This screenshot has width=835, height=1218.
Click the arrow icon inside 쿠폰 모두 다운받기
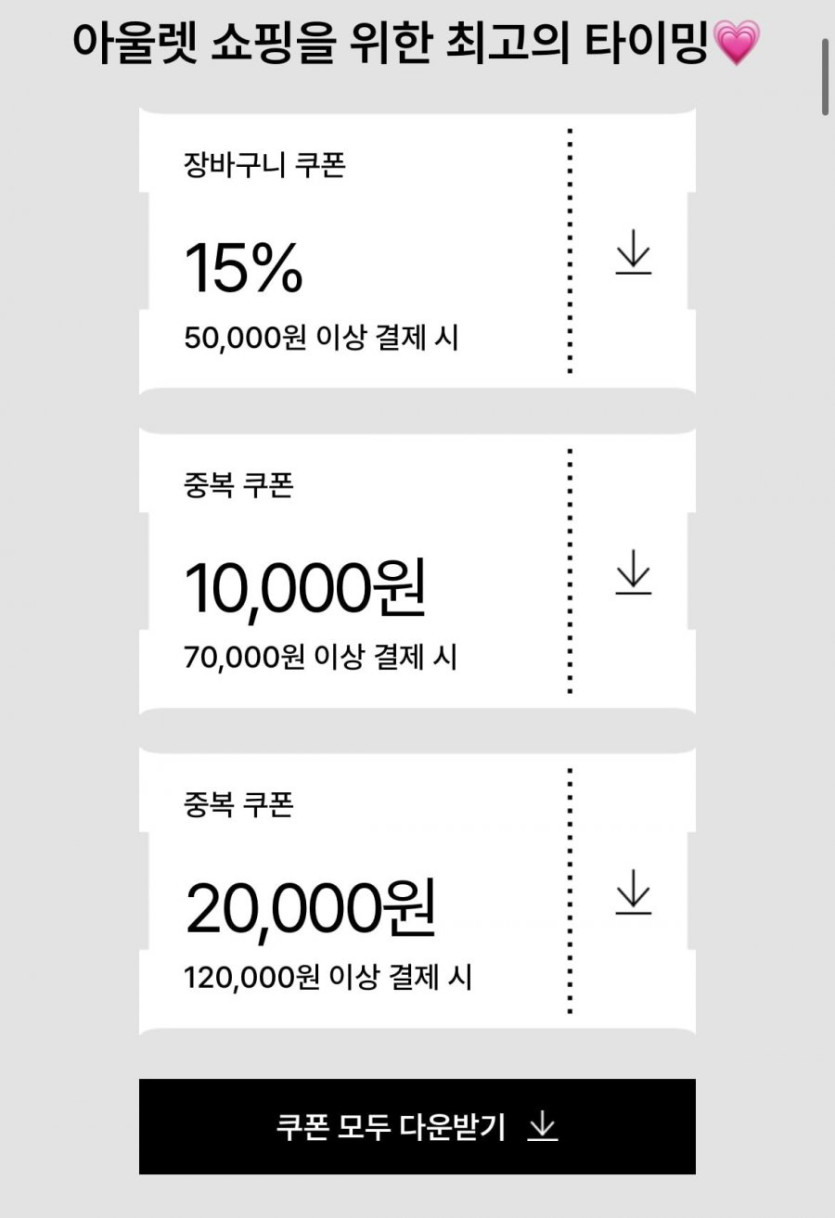(542, 1127)
